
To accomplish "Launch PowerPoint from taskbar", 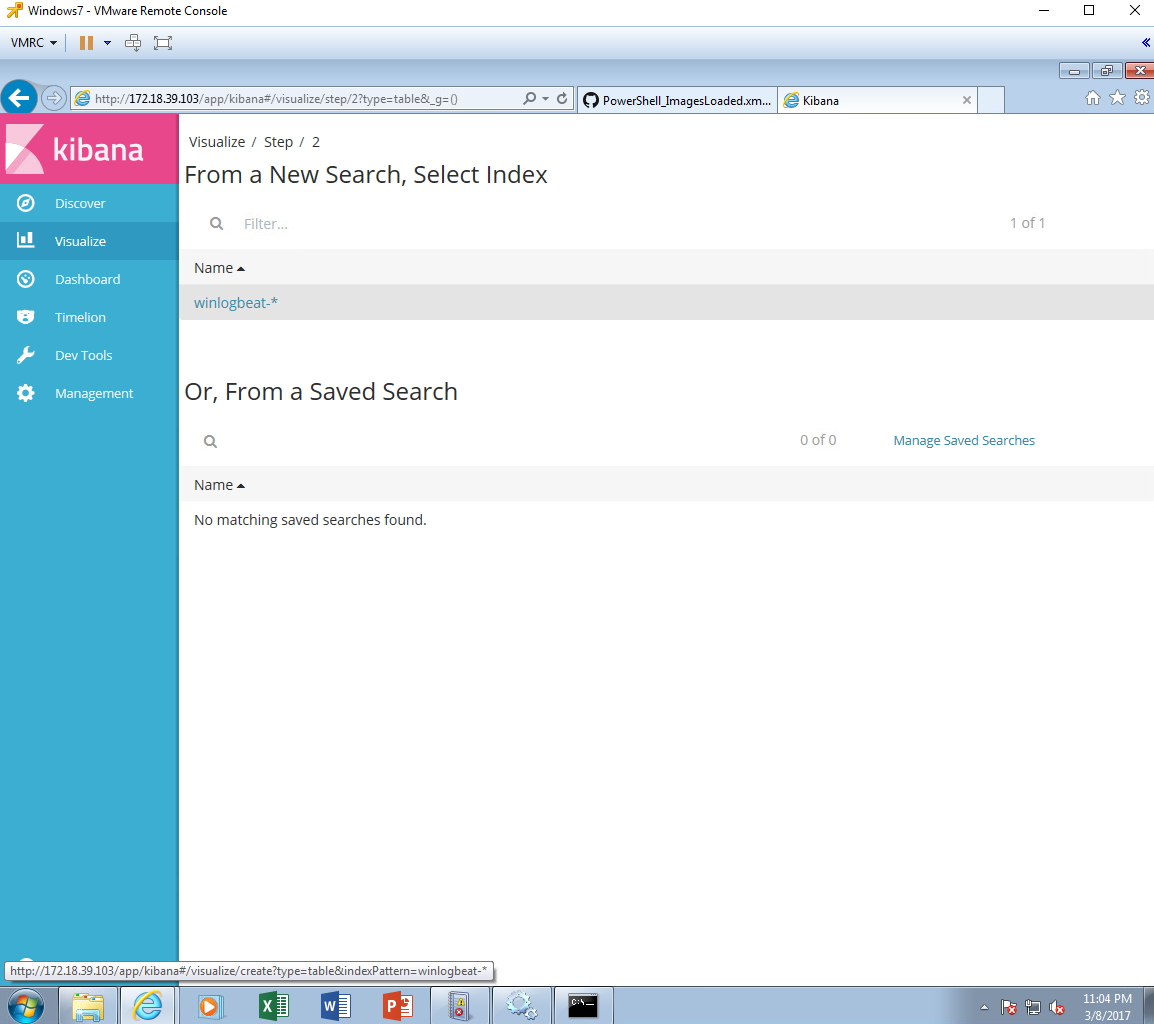I will (x=397, y=1006).
